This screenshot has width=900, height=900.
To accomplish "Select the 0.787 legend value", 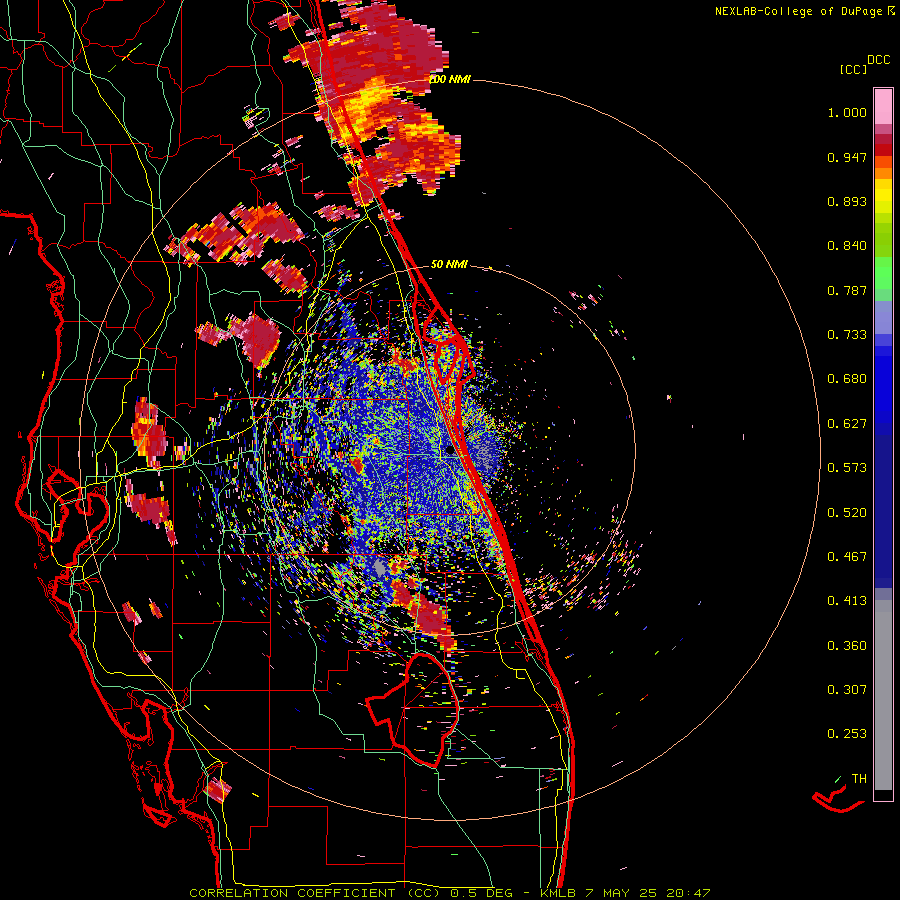I will (847, 290).
